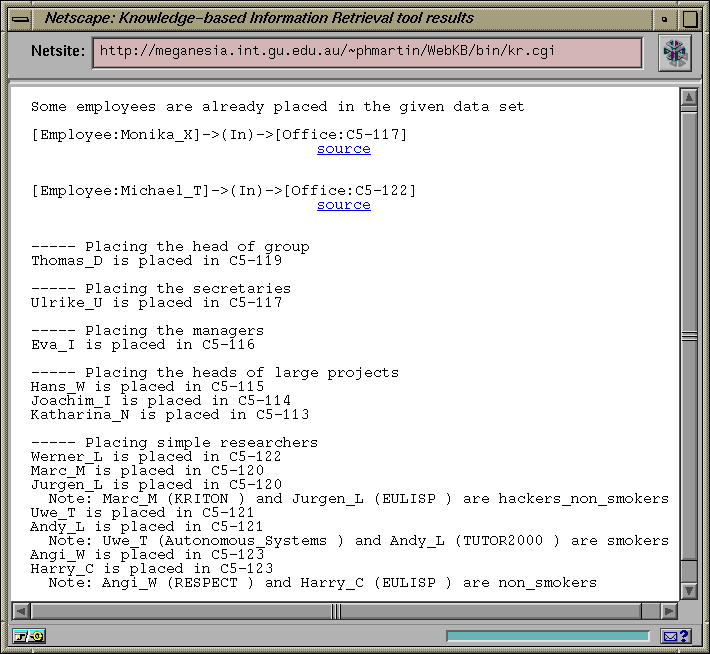This screenshot has width=710, height=654.
Task: Click the vertical scrollbar up arrow
Action: point(688,98)
